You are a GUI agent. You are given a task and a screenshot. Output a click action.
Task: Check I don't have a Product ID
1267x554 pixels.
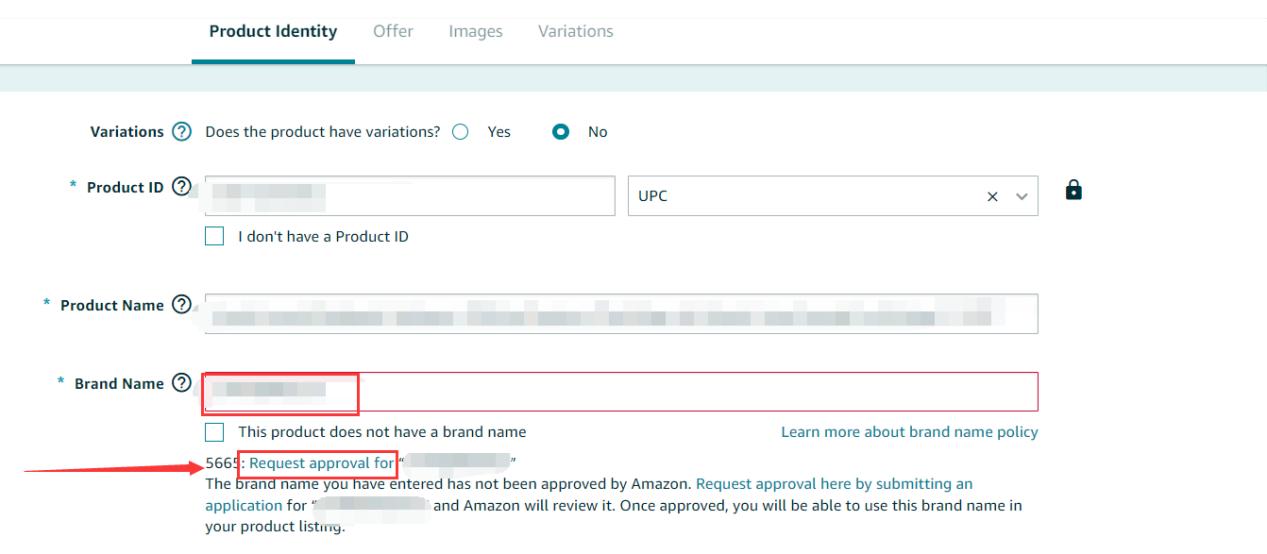213,237
